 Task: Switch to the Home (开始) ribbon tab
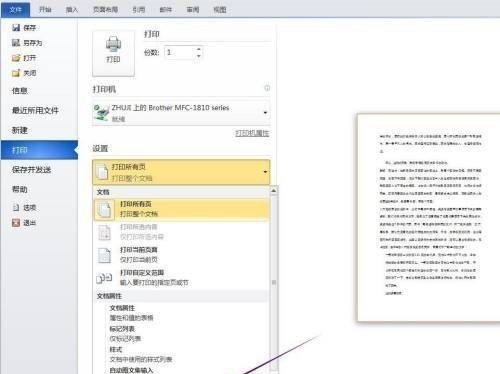45,10
